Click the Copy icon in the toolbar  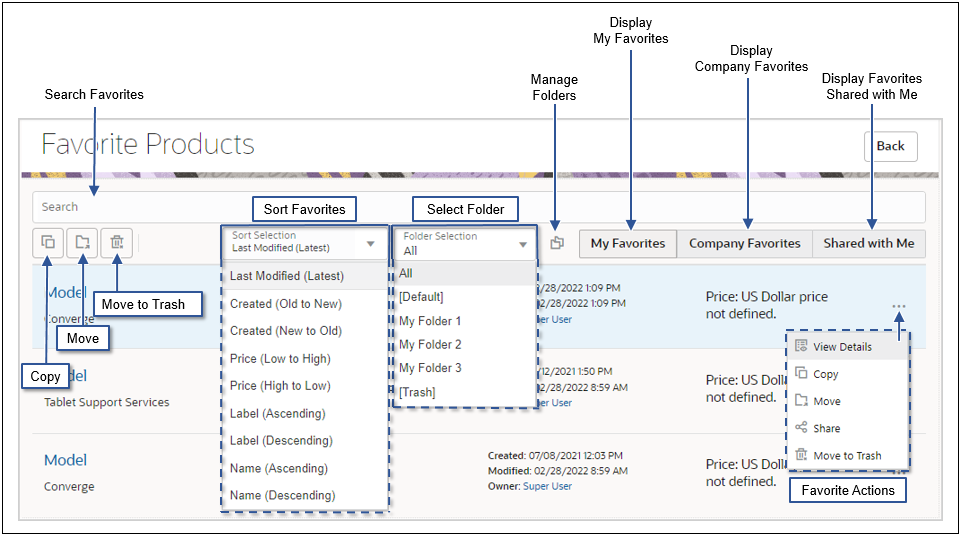pos(48,242)
